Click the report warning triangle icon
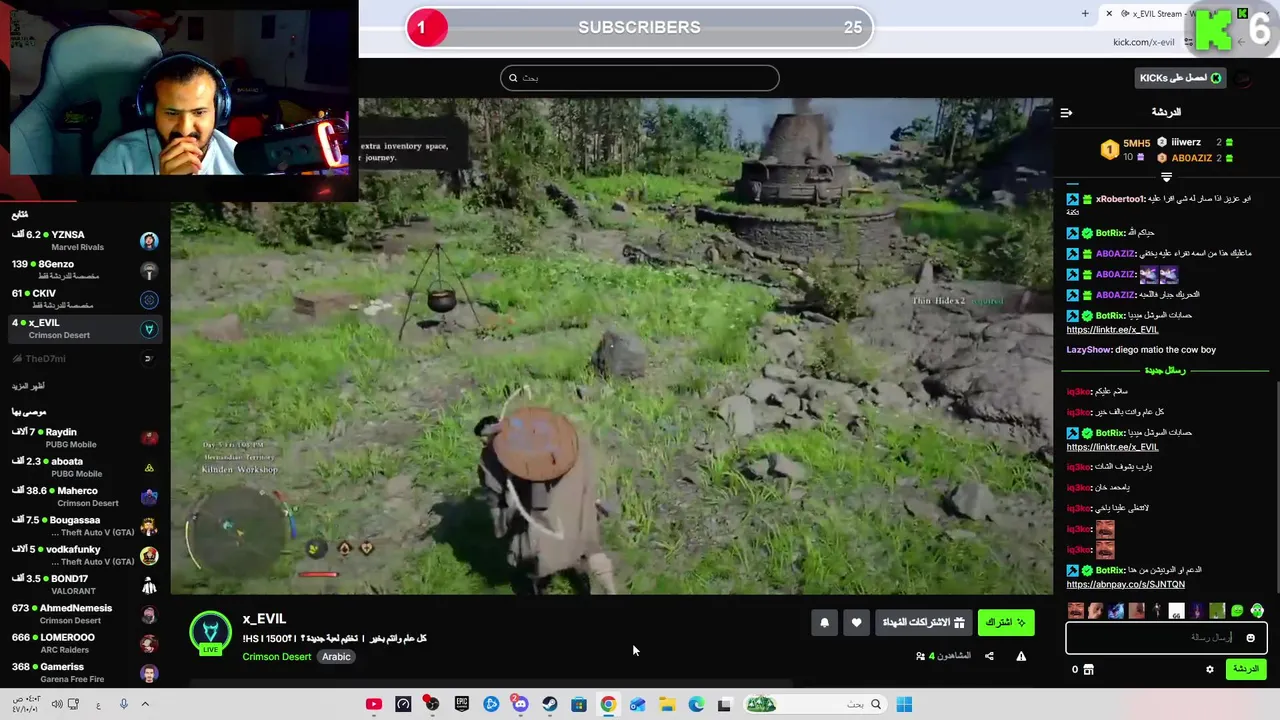 (1021, 656)
